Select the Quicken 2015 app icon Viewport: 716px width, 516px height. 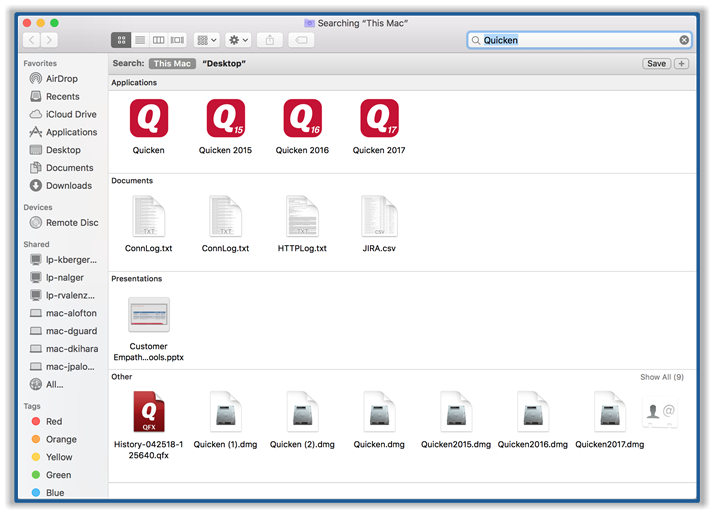[x=225, y=119]
